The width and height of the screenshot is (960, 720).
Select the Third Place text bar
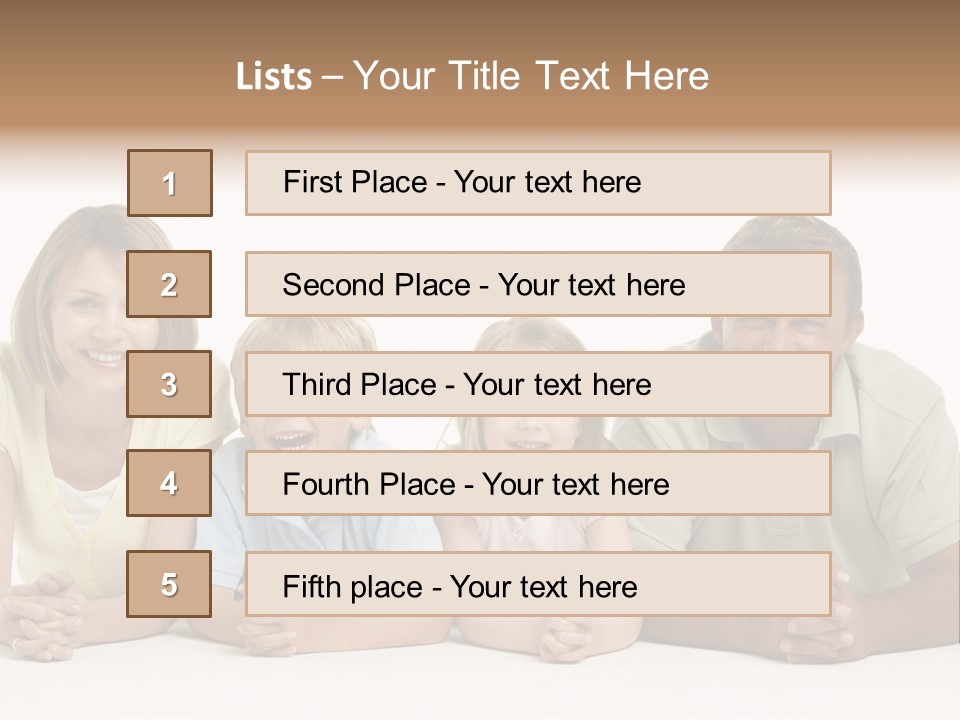point(538,384)
